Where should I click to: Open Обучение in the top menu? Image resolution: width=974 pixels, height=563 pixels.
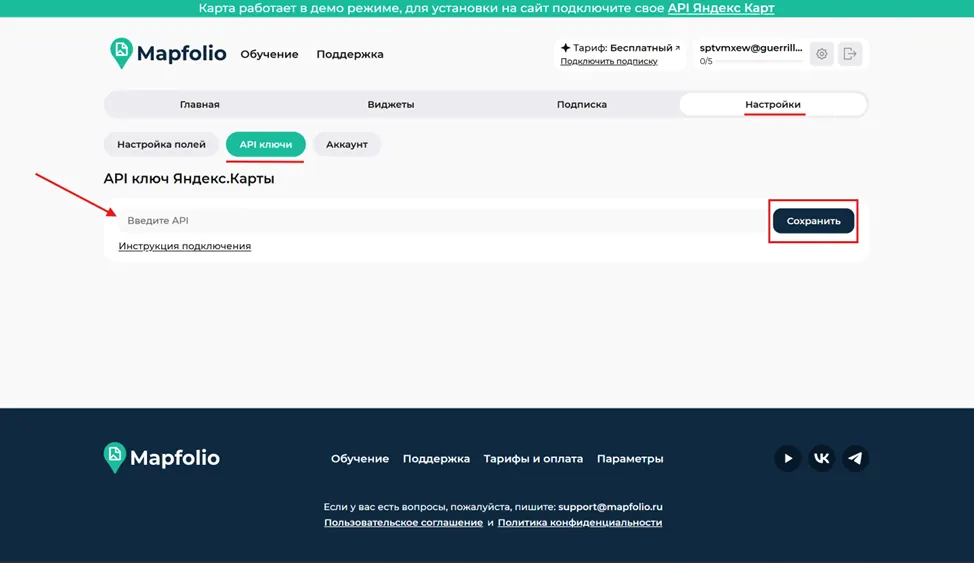coord(269,54)
